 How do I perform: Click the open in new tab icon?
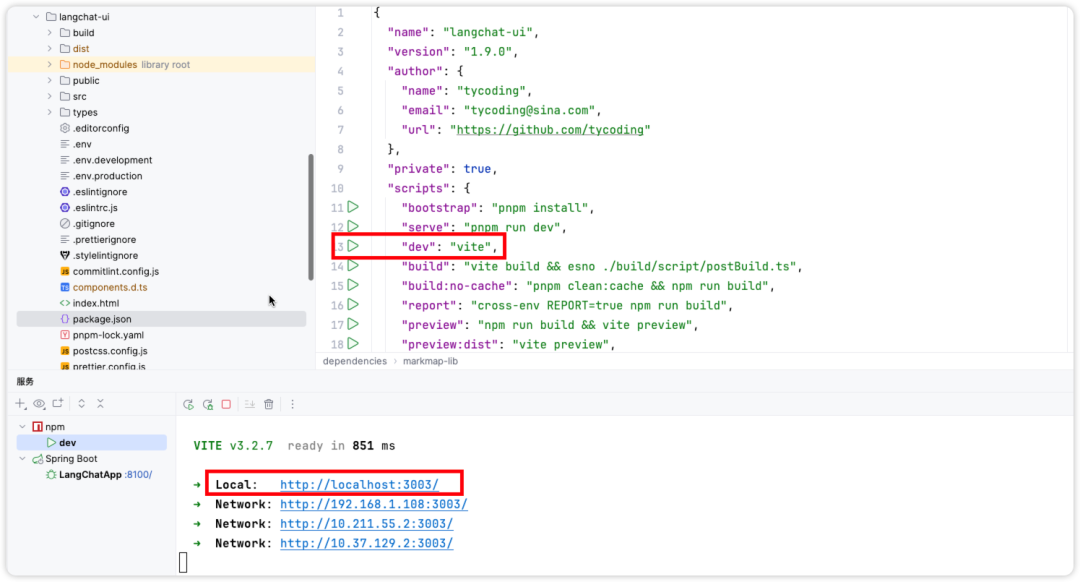pyautogui.click(x=58, y=404)
